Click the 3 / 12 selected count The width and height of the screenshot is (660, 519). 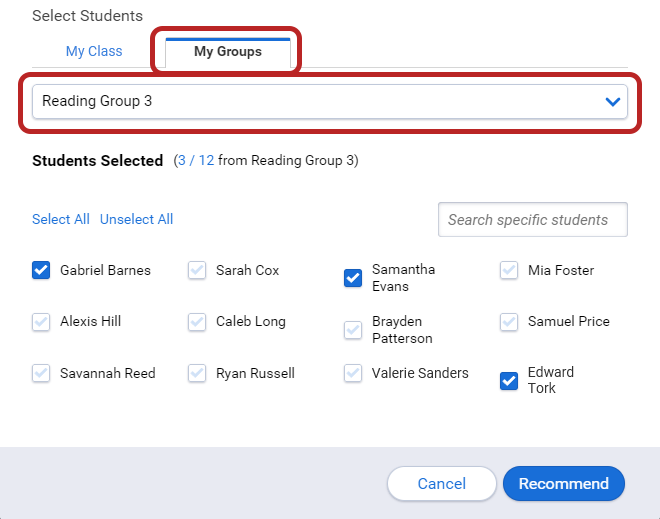click(196, 160)
